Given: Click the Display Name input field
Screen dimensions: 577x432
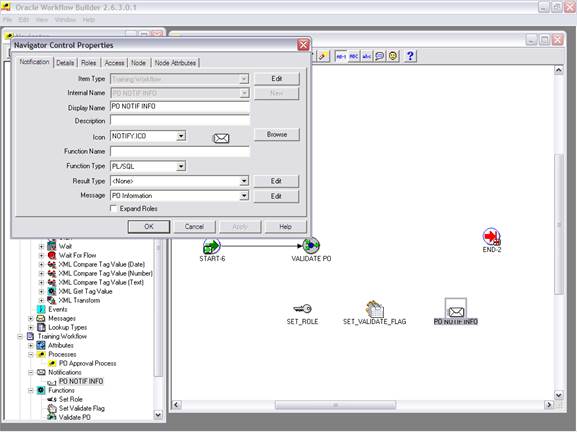Looking at the screenshot, I should pyautogui.click(x=180, y=106).
